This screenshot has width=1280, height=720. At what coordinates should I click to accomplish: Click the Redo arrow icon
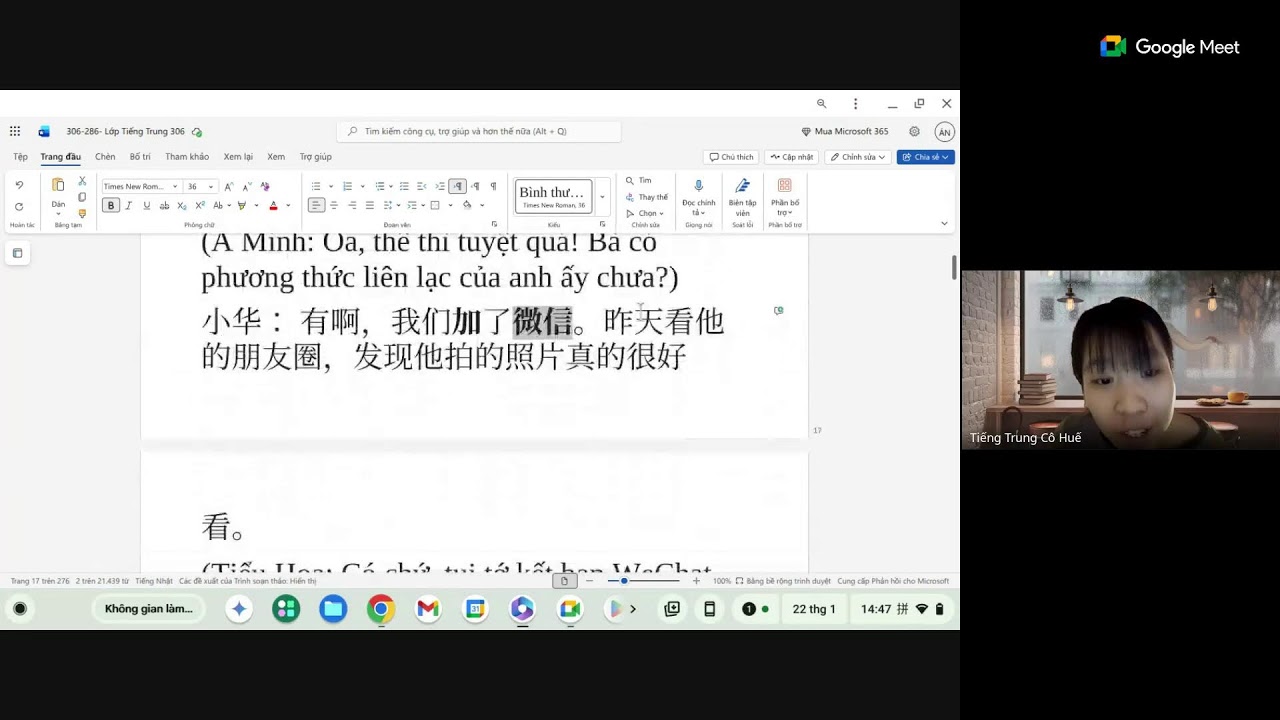(19, 207)
